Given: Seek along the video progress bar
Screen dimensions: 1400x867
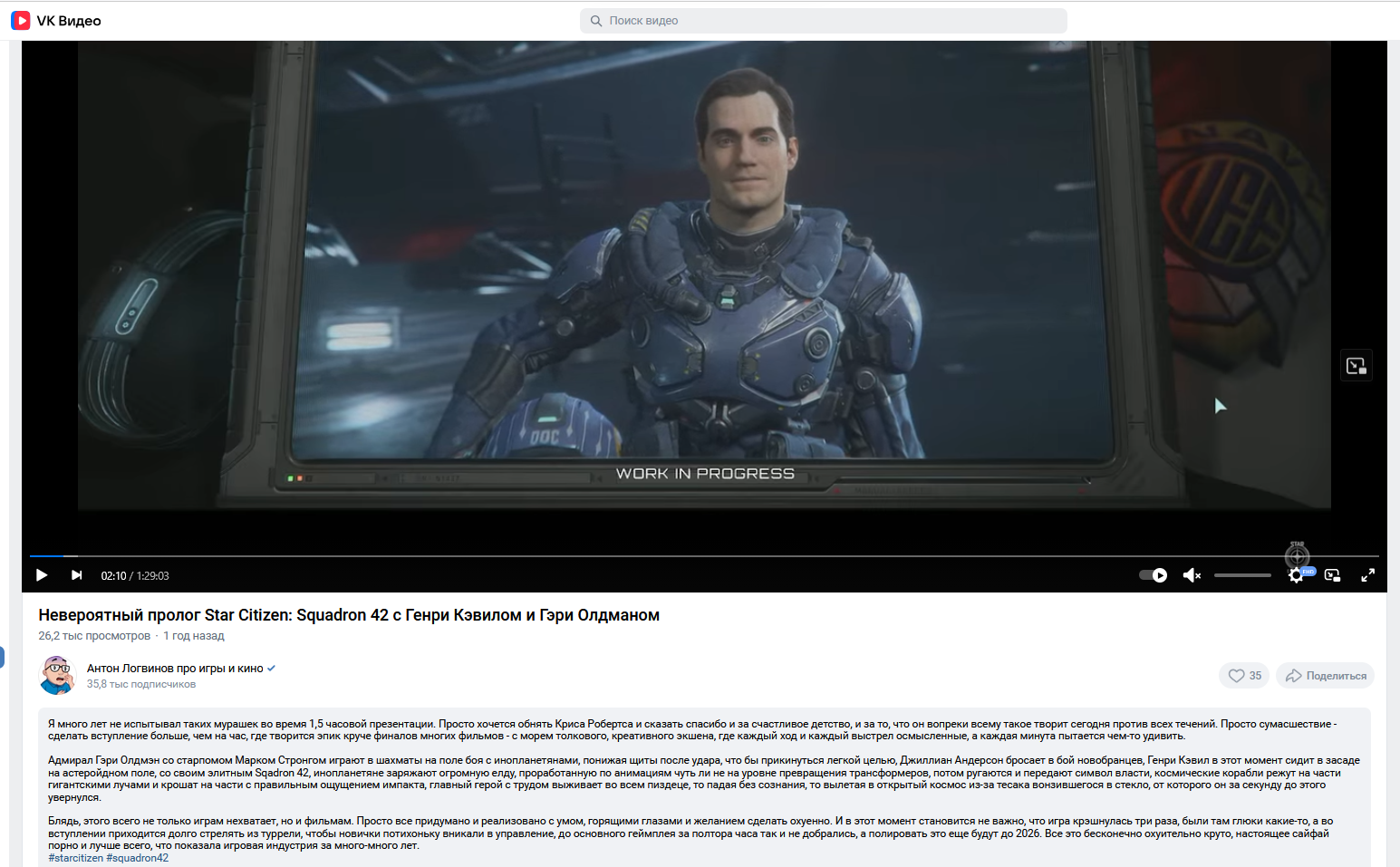Looking at the screenshot, I should click(x=704, y=556).
